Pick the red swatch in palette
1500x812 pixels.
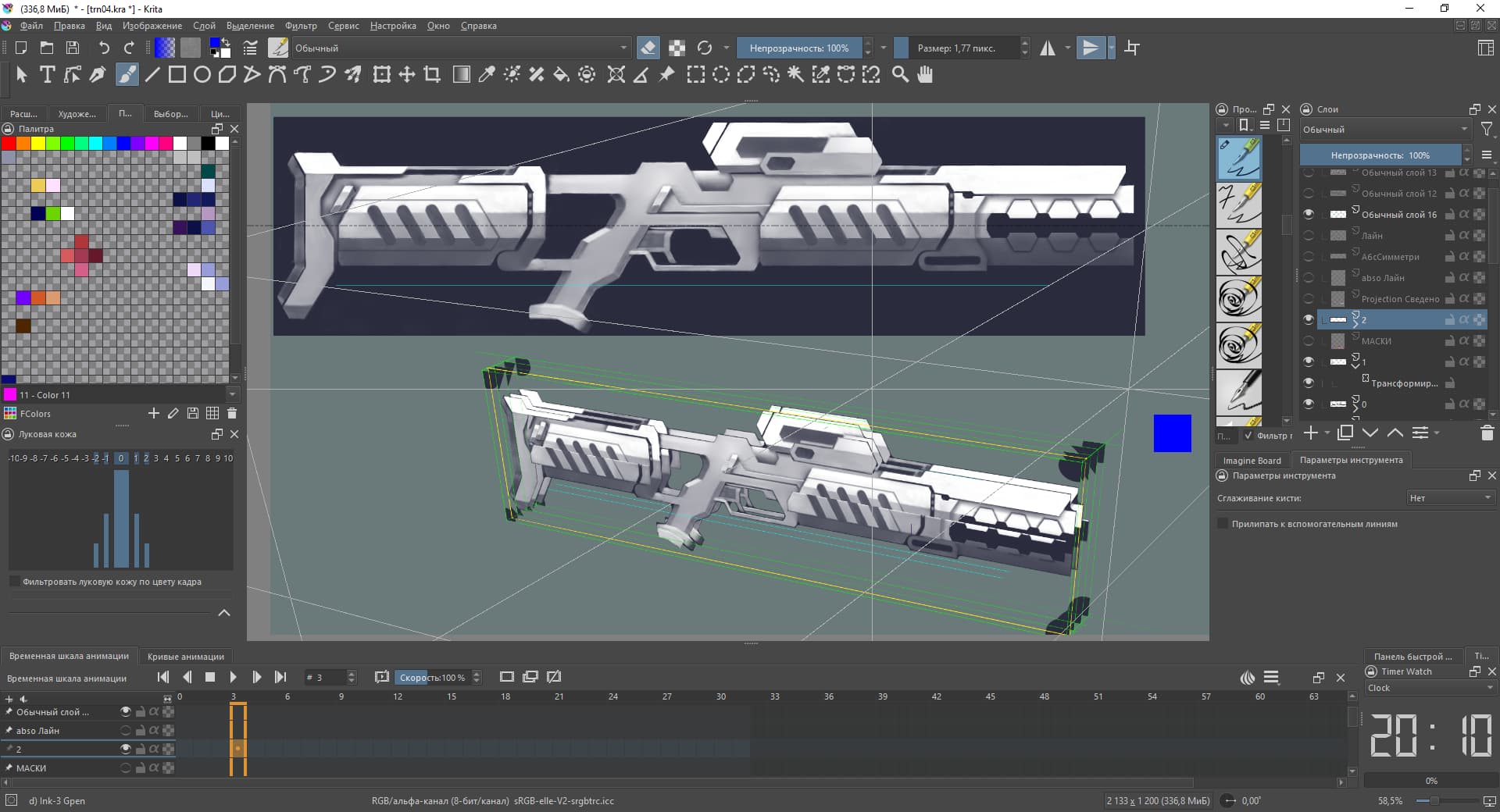tap(9, 144)
